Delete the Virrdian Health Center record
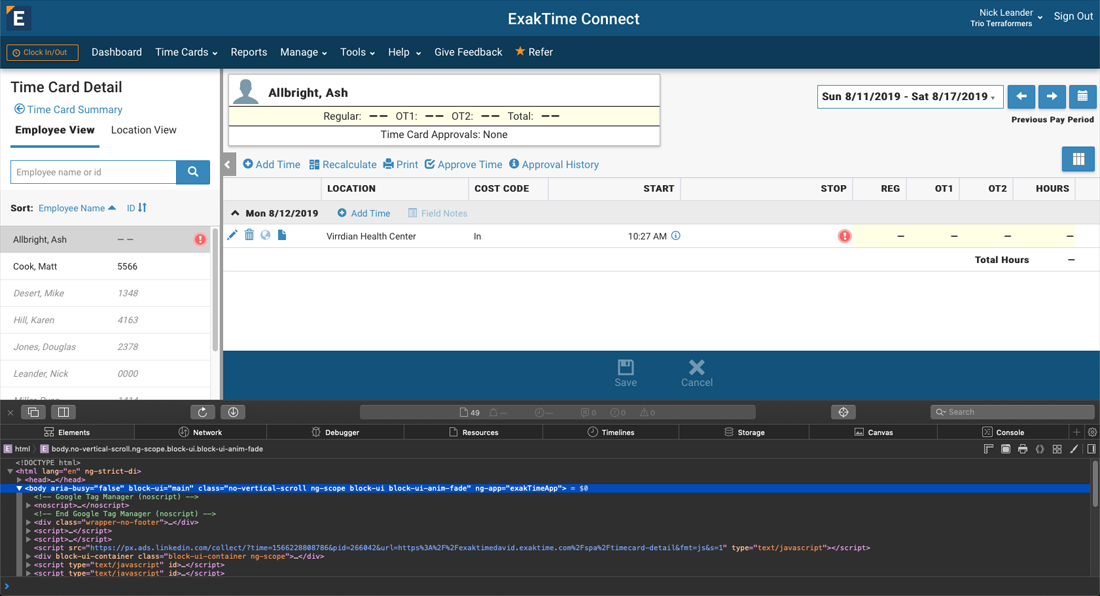The image size is (1100, 596). point(249,236)
